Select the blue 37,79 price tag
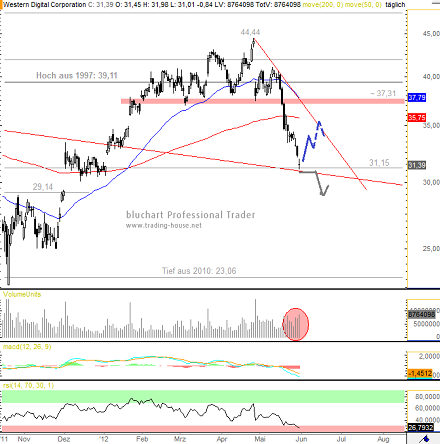Image resolution: width=440 pixels, height=444 pixels. pyautogui.click(x=417, y=98)
